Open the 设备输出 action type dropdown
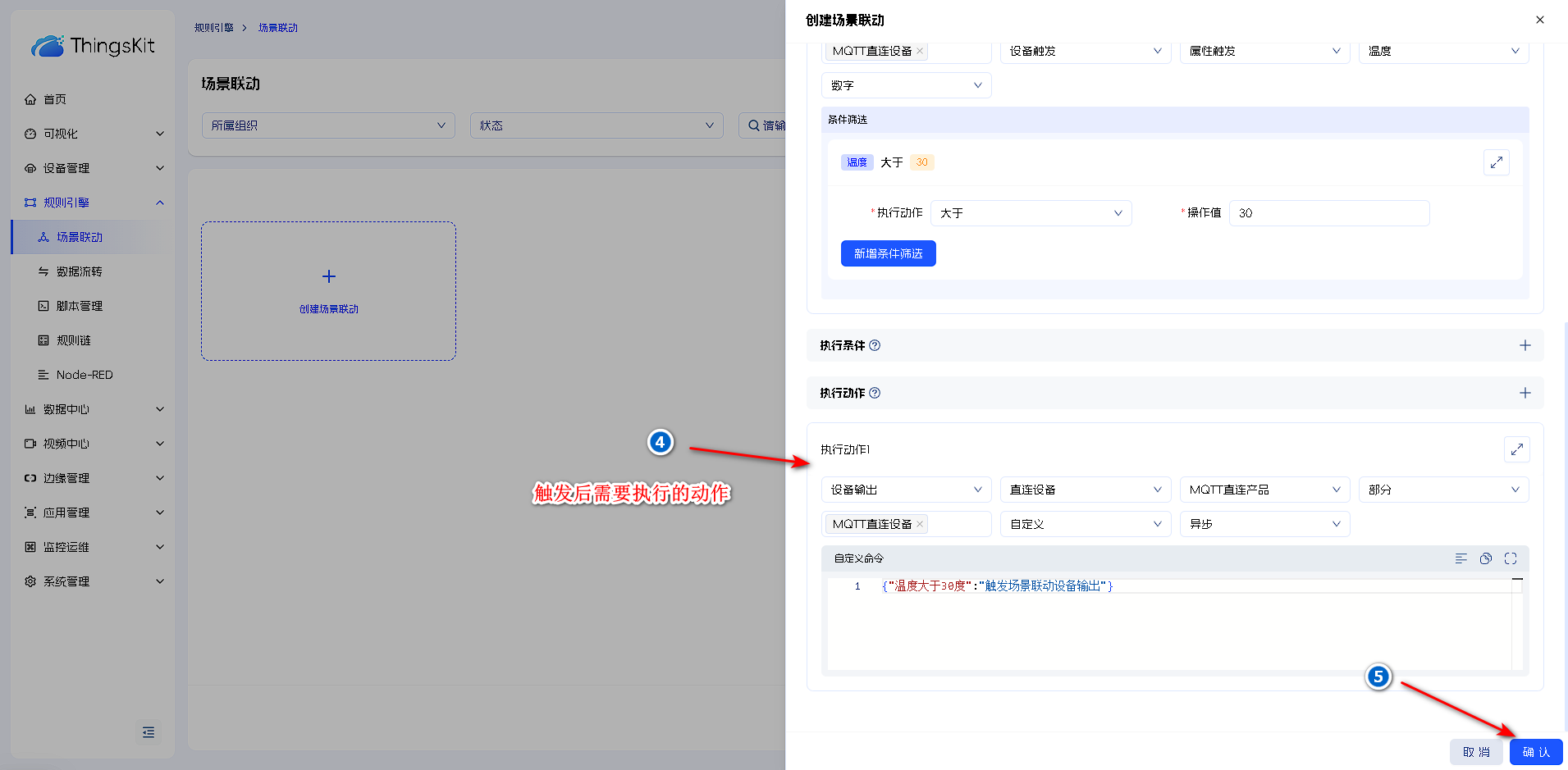 tap(906, 490)
